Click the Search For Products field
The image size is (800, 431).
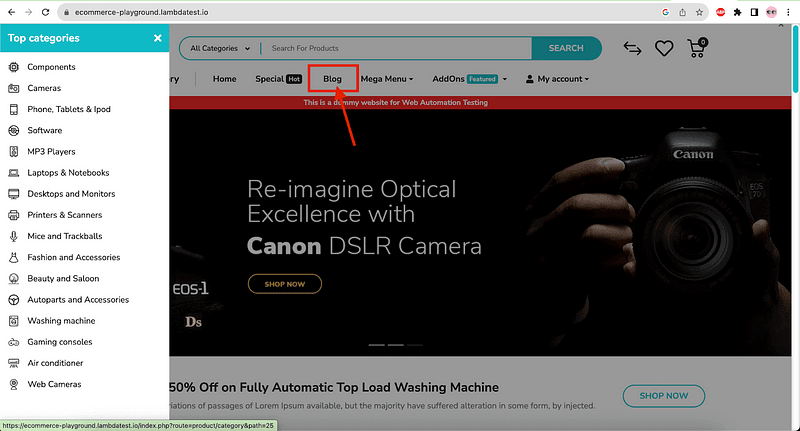(x=396, y=48)
